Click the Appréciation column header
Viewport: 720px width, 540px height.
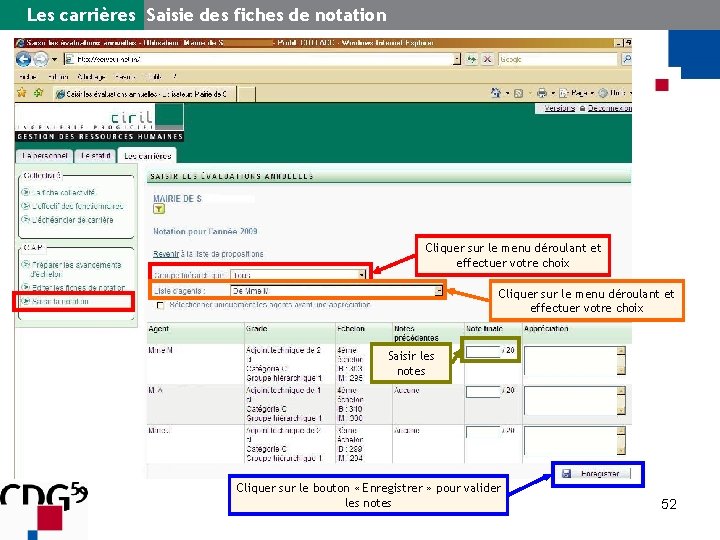[546, 329]
